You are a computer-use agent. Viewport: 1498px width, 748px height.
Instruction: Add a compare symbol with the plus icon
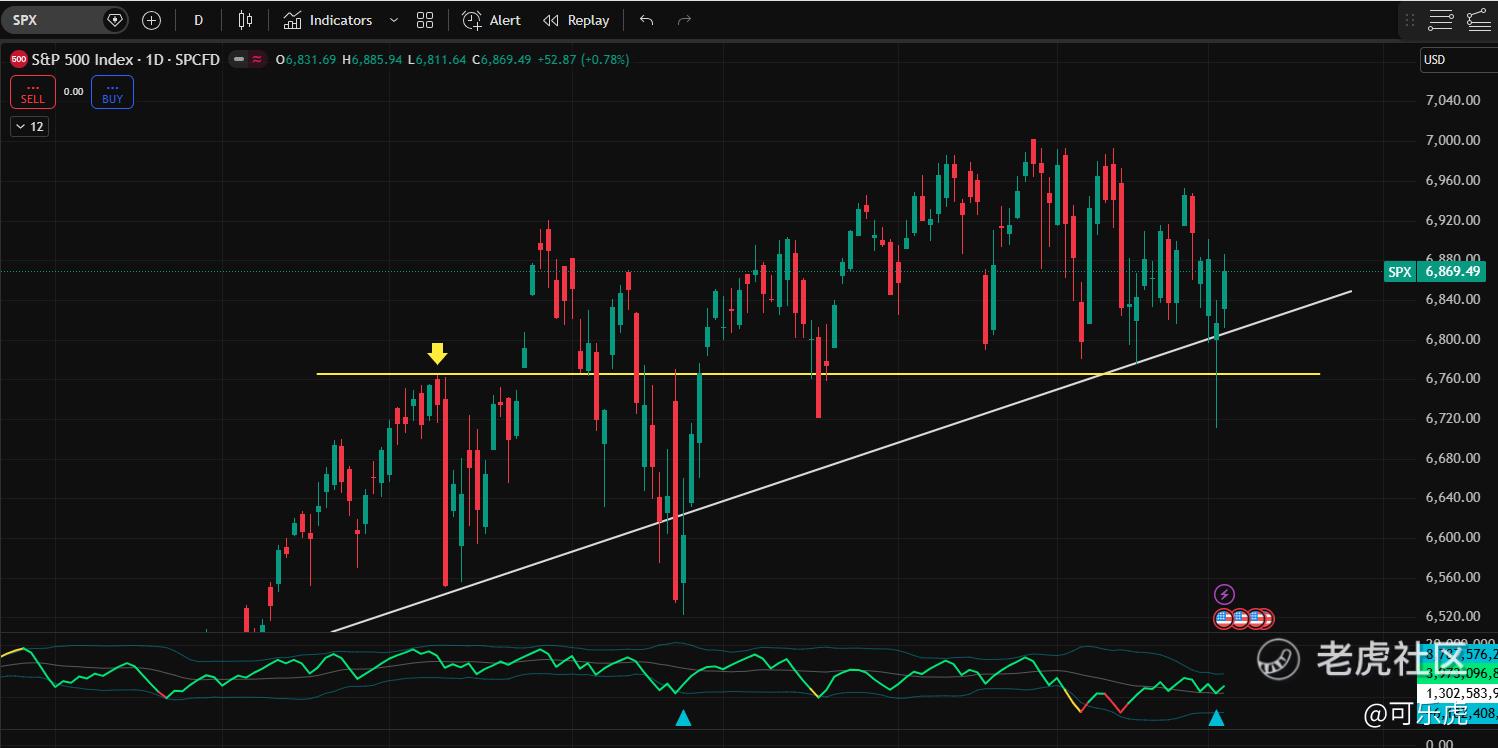151,20
